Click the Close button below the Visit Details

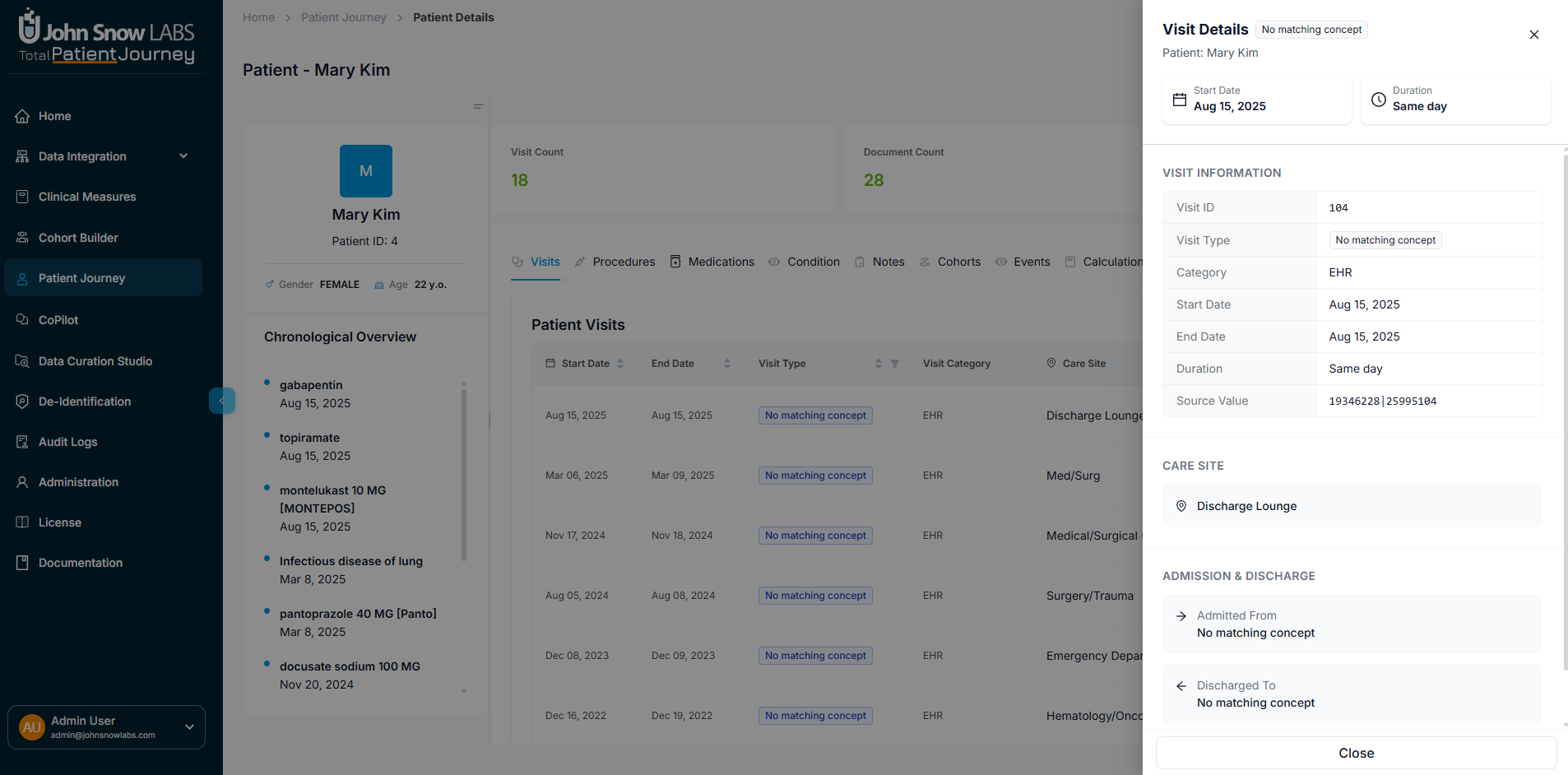coord(1355,753)
